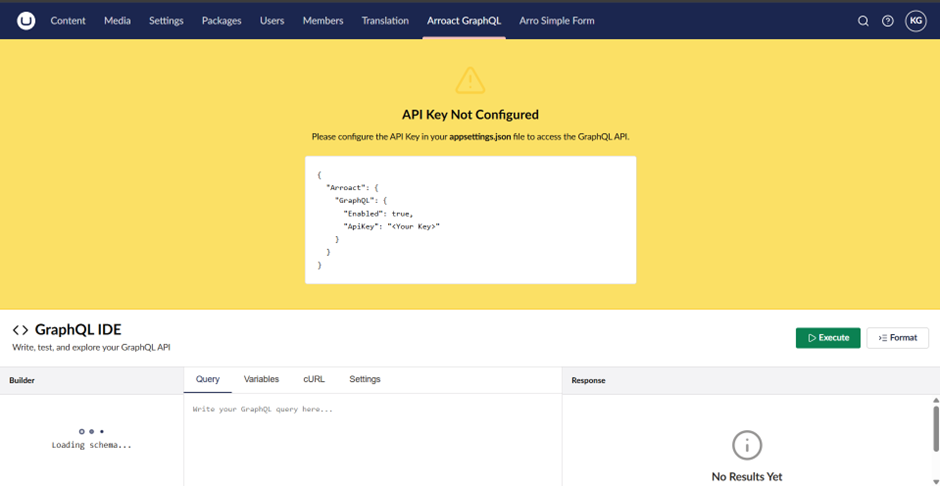Navigate to the Packages section
Image resolution: width=940 pixels, height=486 pixels.
click(x=222, y=21)
